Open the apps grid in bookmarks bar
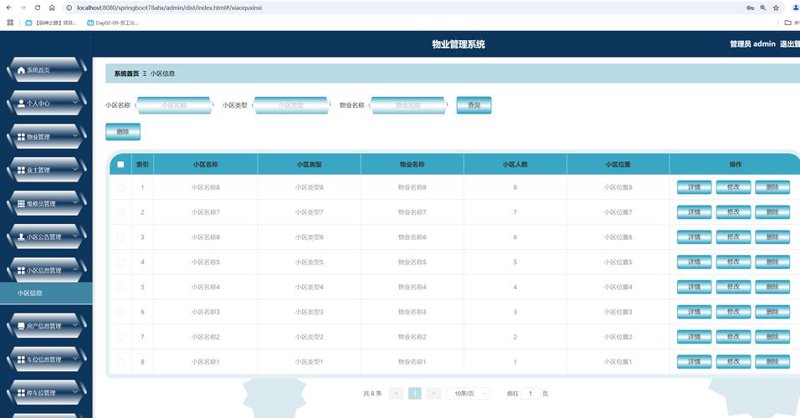The width and height of the screenshot is (800, 418). 10,22
